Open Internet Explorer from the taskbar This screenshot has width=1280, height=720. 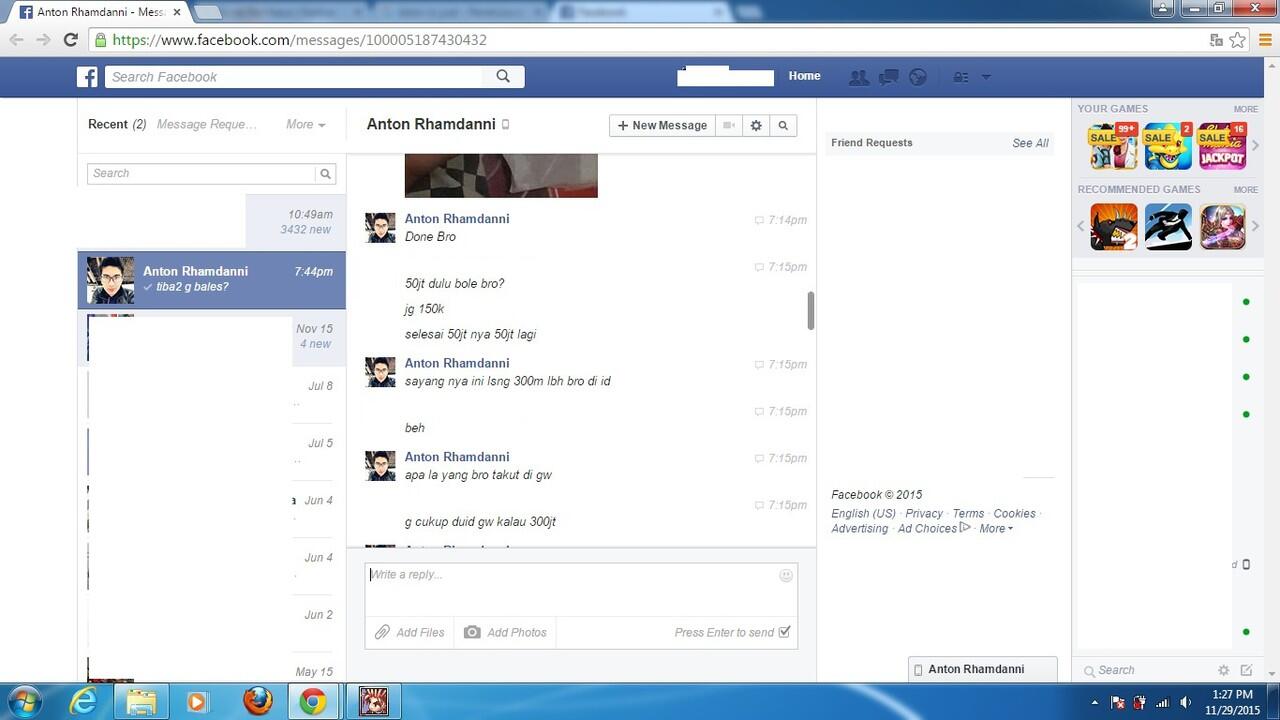click(83, 701)
